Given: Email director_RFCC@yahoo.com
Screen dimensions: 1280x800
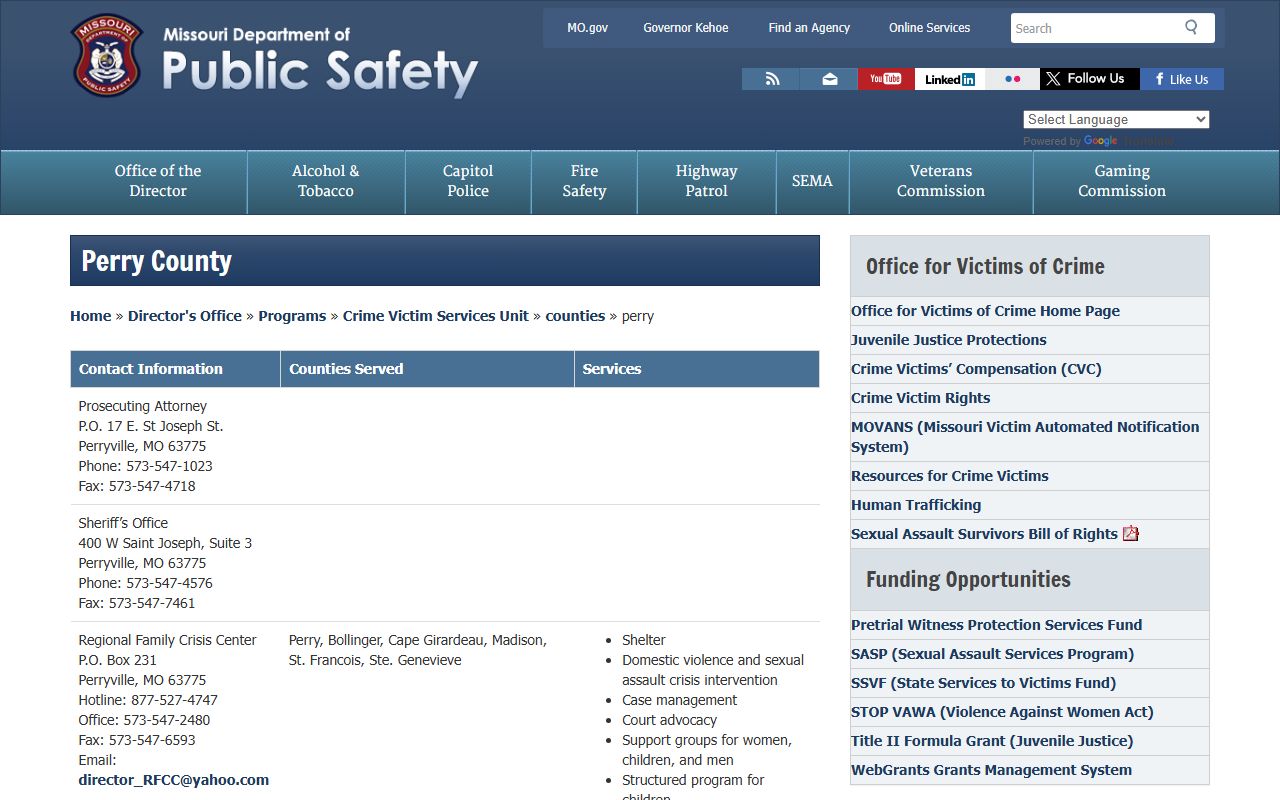Looking at the screenshot, I should click(174, 780).
